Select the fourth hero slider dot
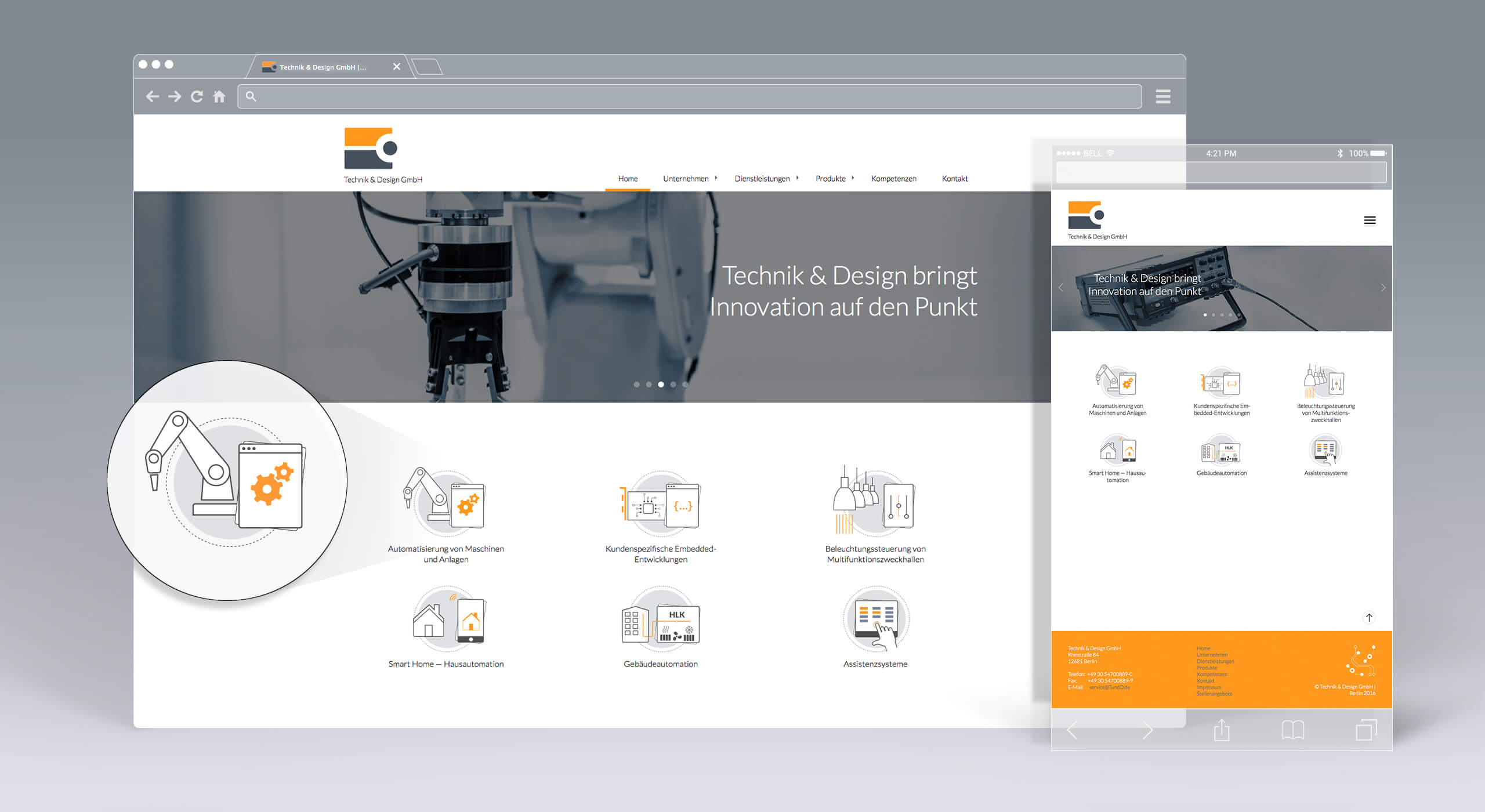The image size is (1485, 812). point(673,385)
